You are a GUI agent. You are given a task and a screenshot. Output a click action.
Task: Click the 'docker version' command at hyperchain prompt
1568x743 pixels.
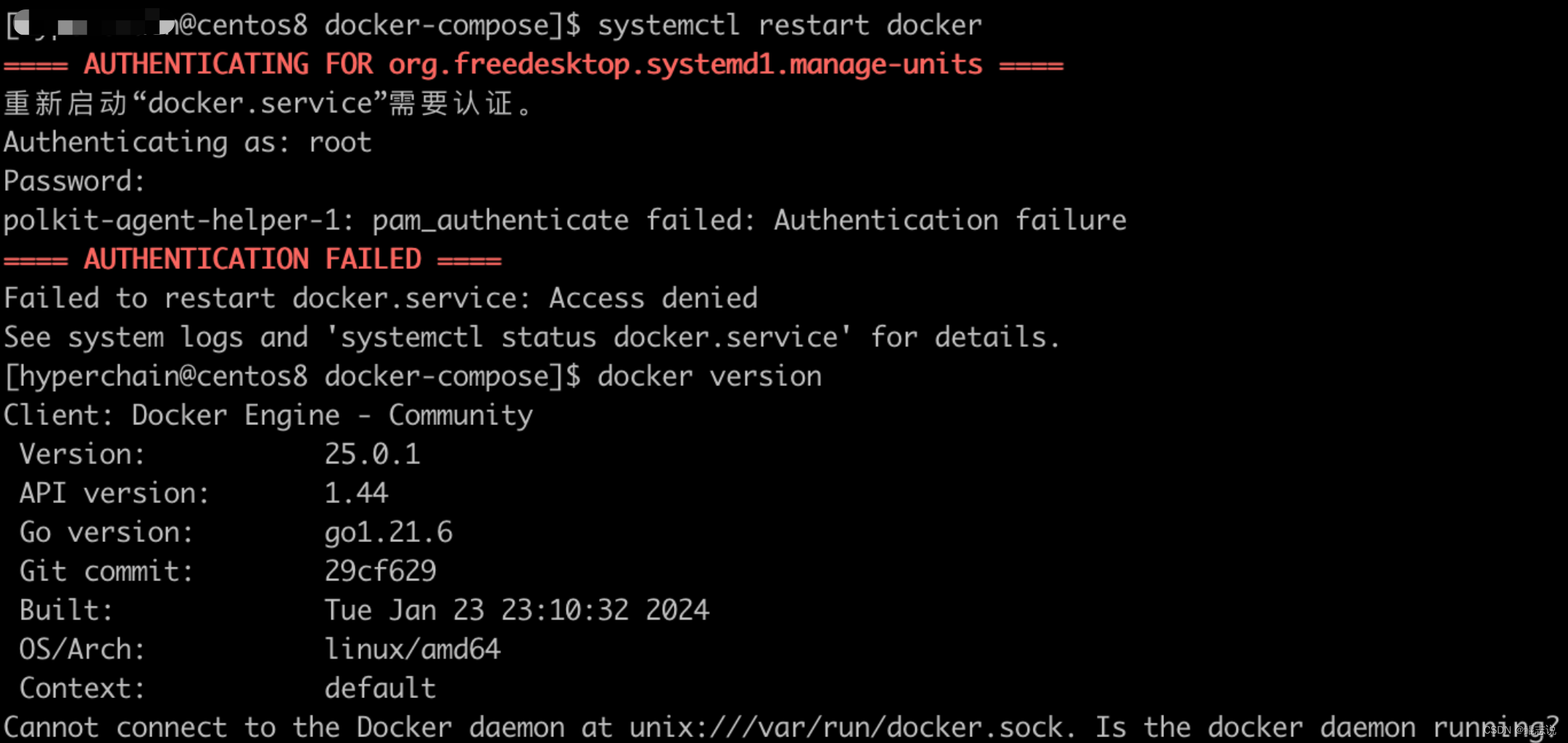click(x=709, y=377)
